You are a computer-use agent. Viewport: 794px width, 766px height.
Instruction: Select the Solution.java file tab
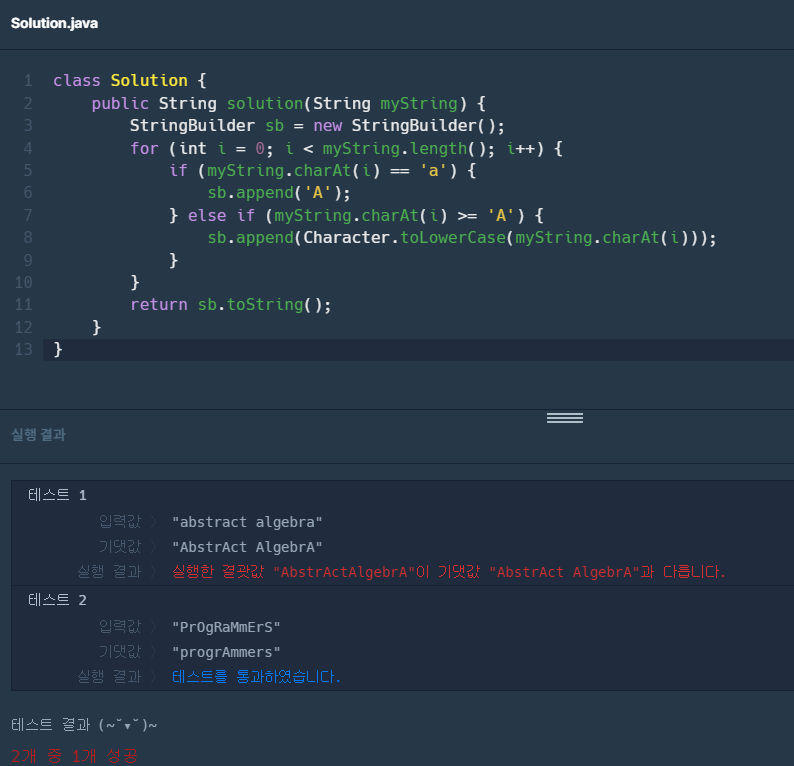(x=54, y=23)
